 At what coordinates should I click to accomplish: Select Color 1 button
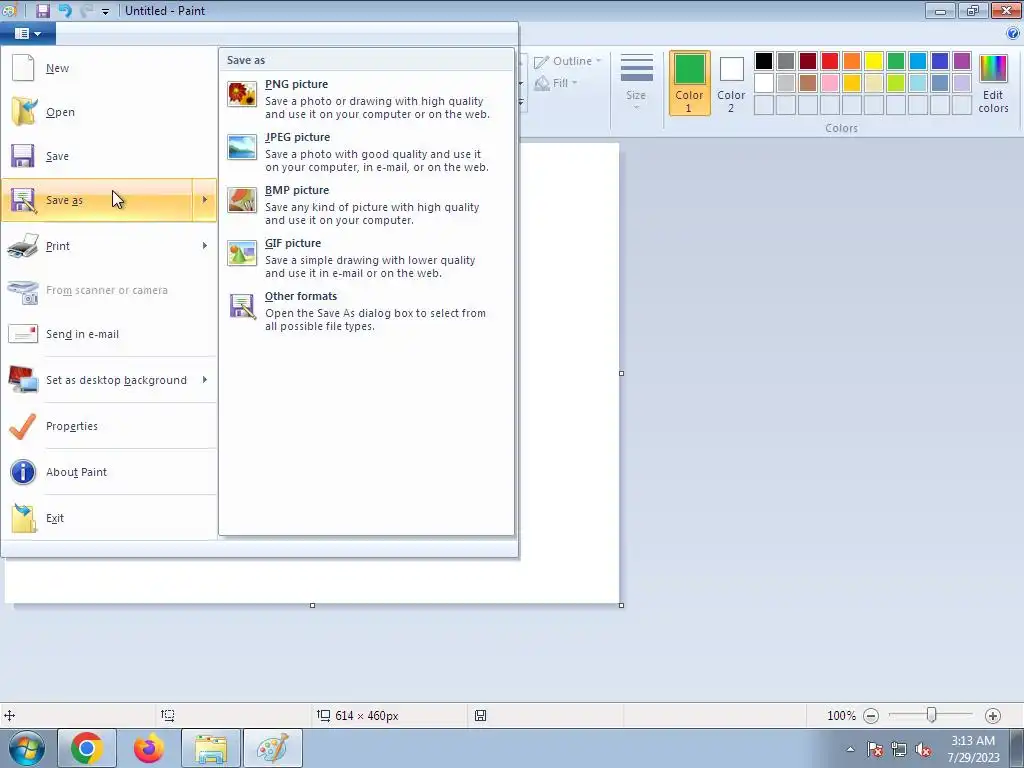[690, 84]
